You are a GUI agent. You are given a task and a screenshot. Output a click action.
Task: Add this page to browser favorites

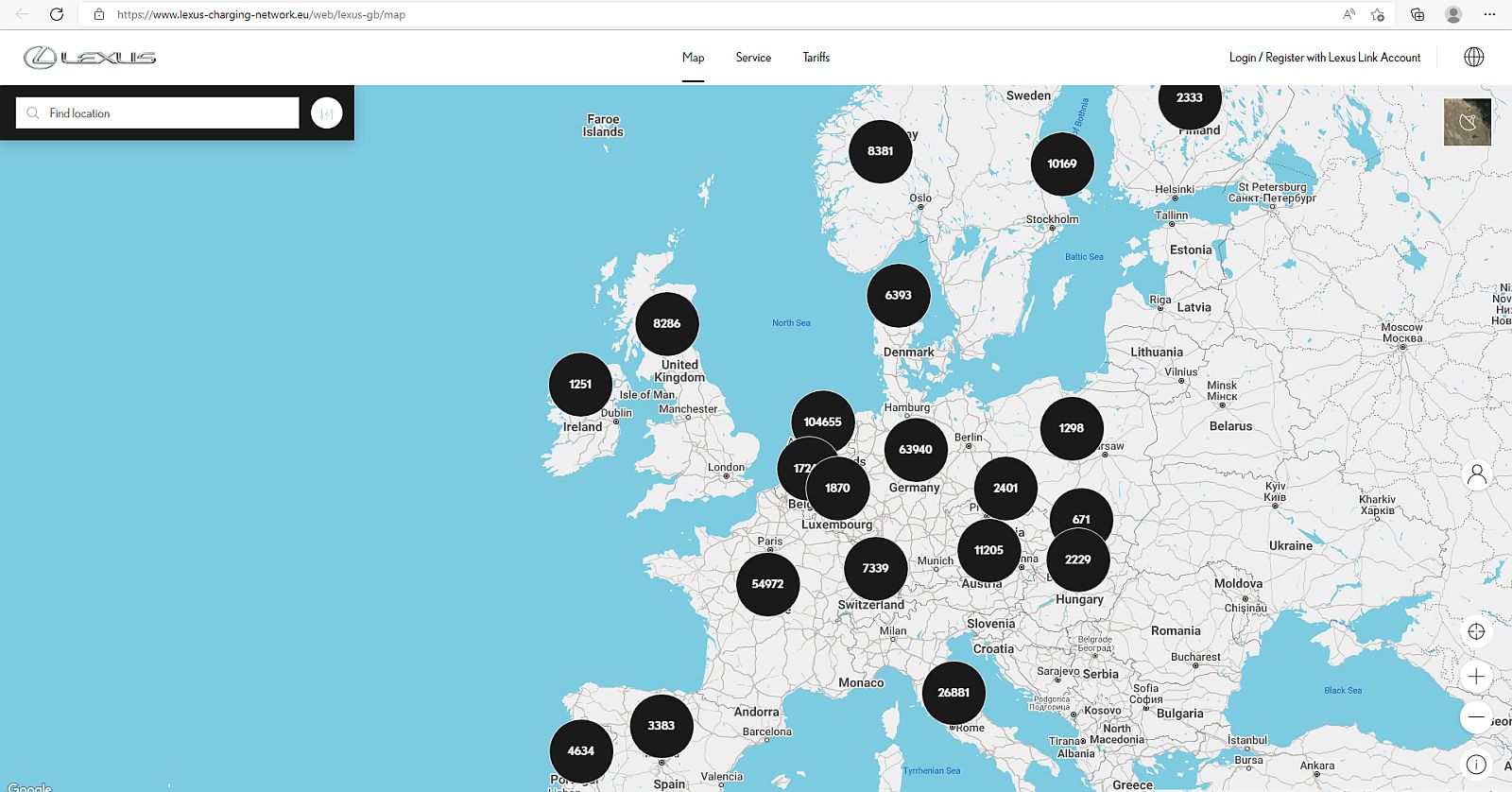(1378, 14)
